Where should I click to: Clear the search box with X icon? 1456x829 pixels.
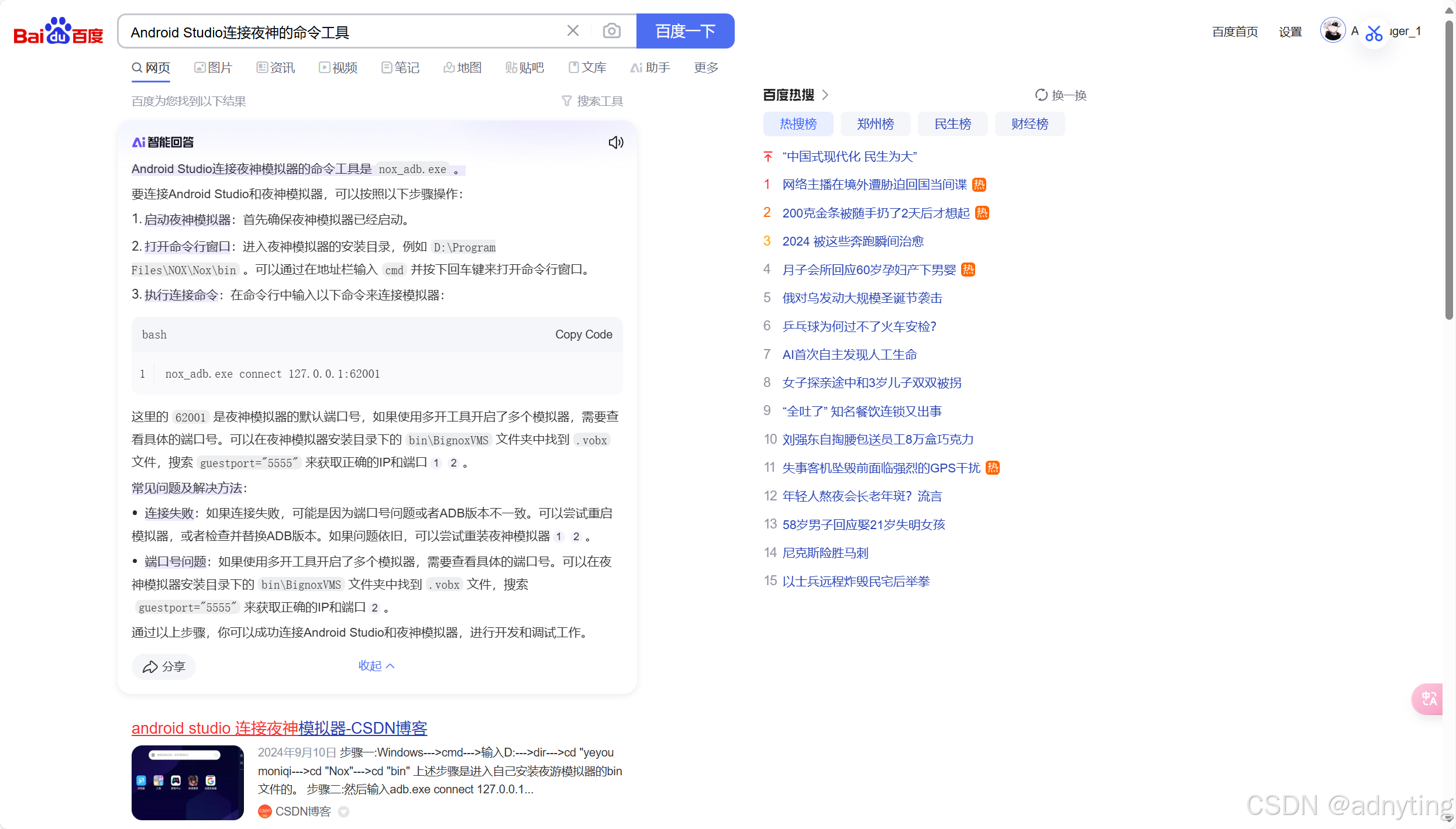573,31
